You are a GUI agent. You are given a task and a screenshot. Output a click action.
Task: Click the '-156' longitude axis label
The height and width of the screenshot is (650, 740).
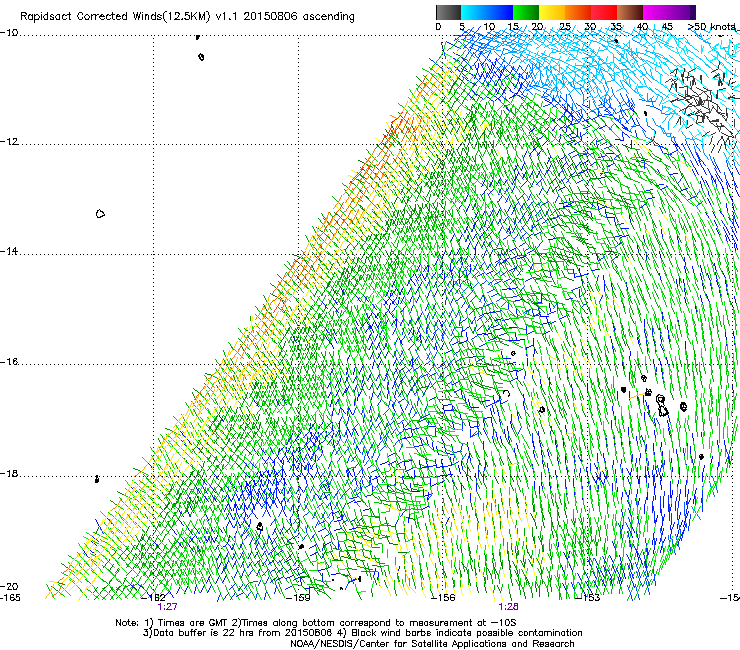pyautogui.click(x=443, y=598)
